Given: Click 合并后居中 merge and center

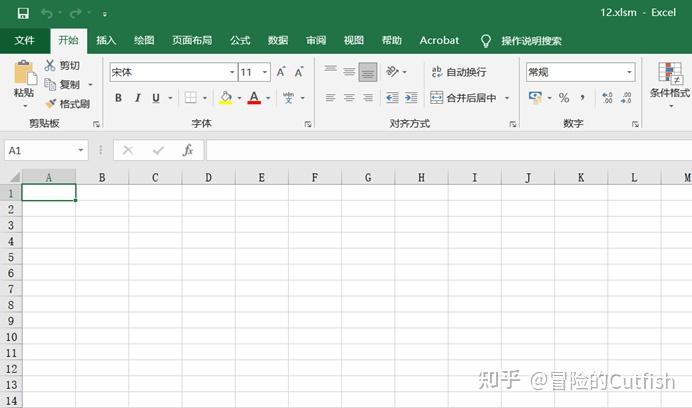Looking at the screenshot, I should (463, 98).
